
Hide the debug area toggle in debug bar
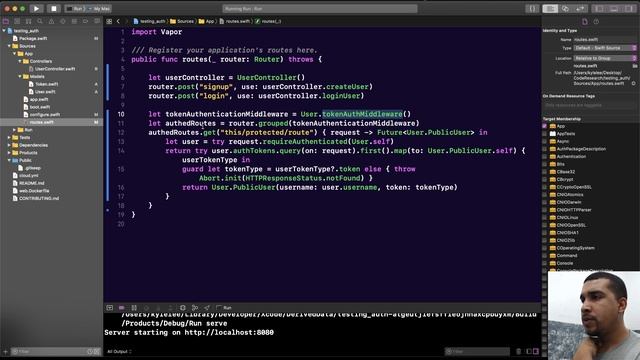point(109,308)
